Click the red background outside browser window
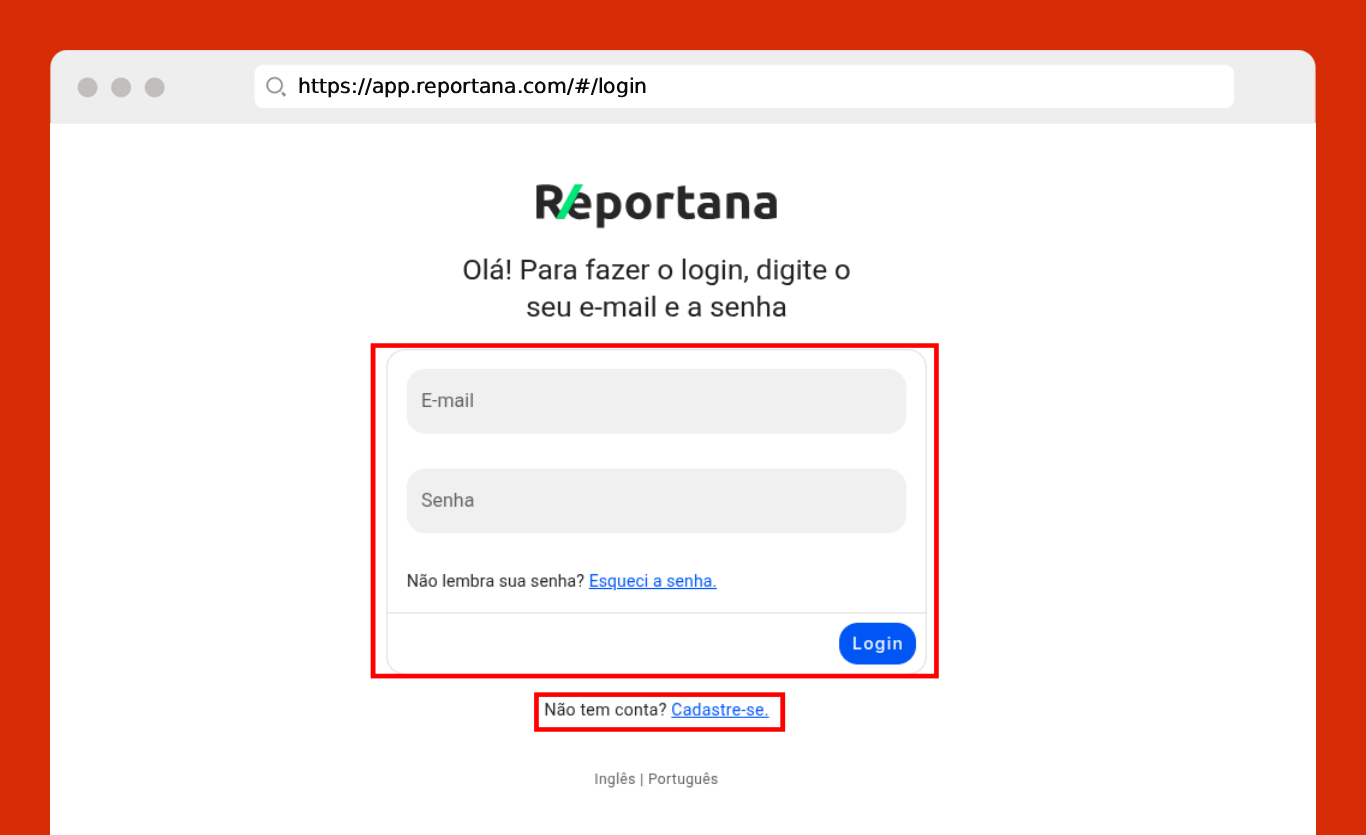1366x835 pixels. point(24,400)
